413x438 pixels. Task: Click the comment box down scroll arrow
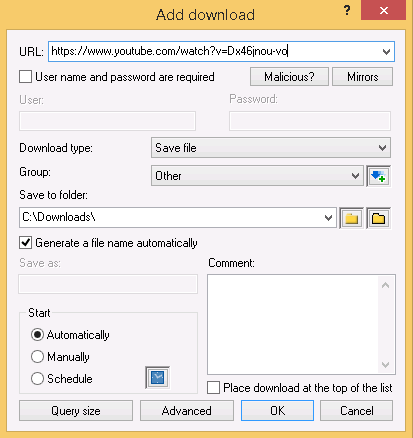tap(386, 365)
